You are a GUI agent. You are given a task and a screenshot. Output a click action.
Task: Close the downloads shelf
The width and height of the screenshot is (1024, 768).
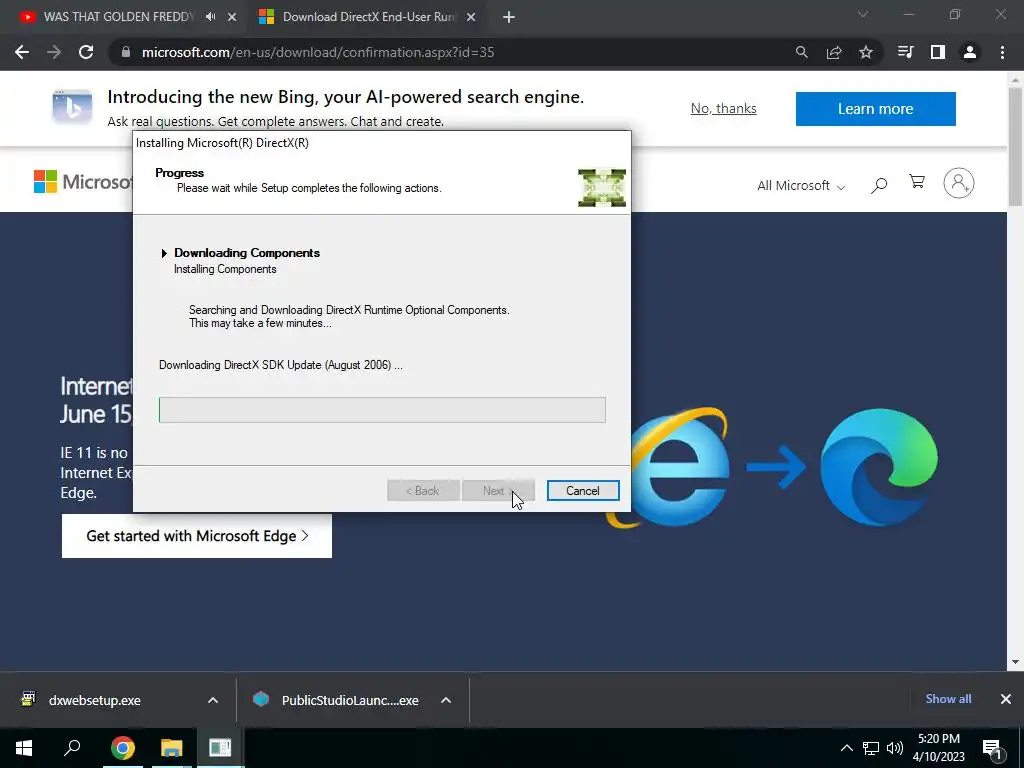pyautogui.click(x=1006, y=699)
